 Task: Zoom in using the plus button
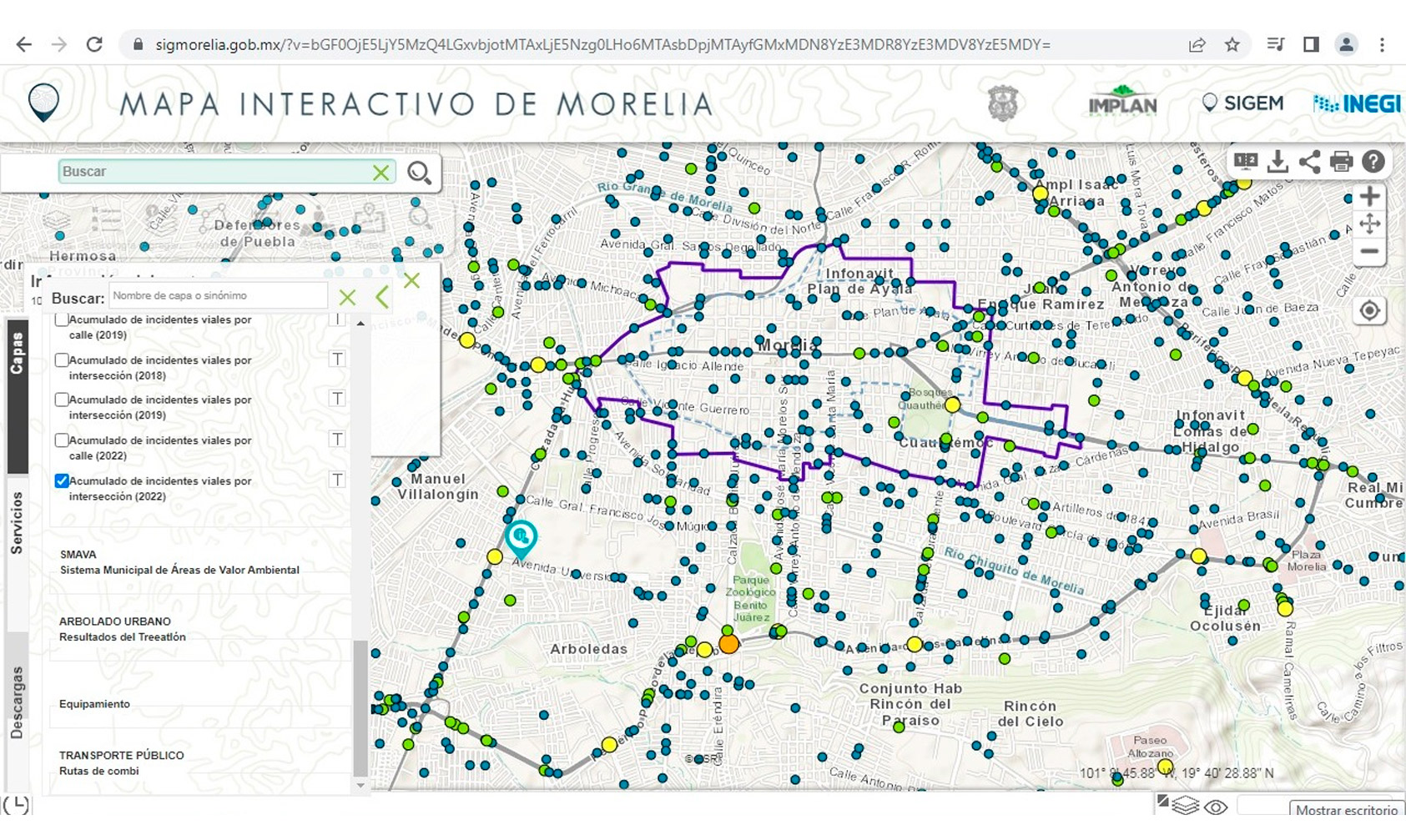point(1369,196)
